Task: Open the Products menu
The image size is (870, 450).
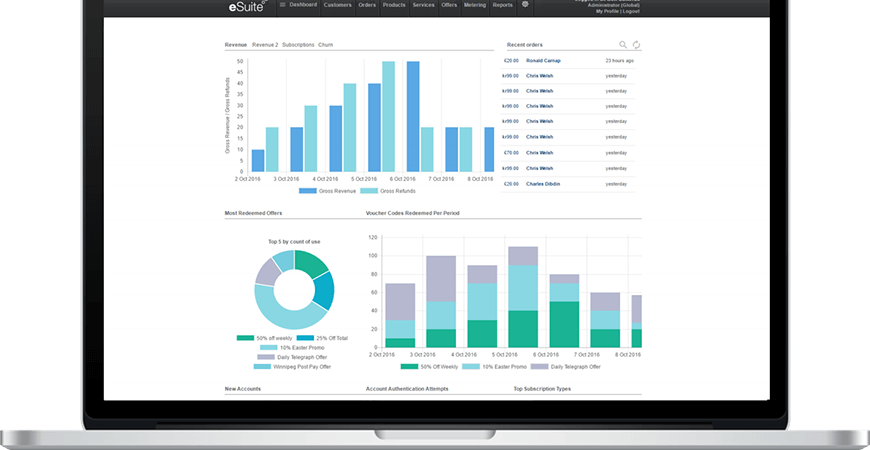Action: point(394,4)
